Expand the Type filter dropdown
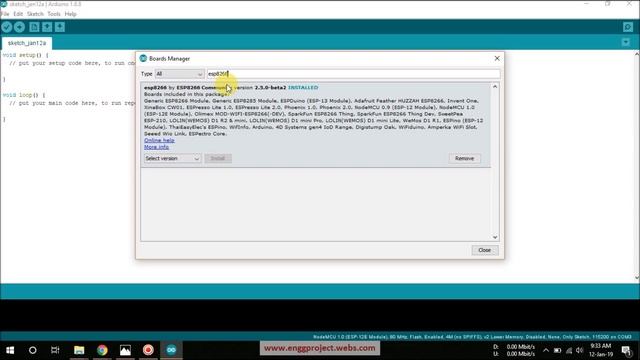The image size is (640, 360). coord(179,74)
